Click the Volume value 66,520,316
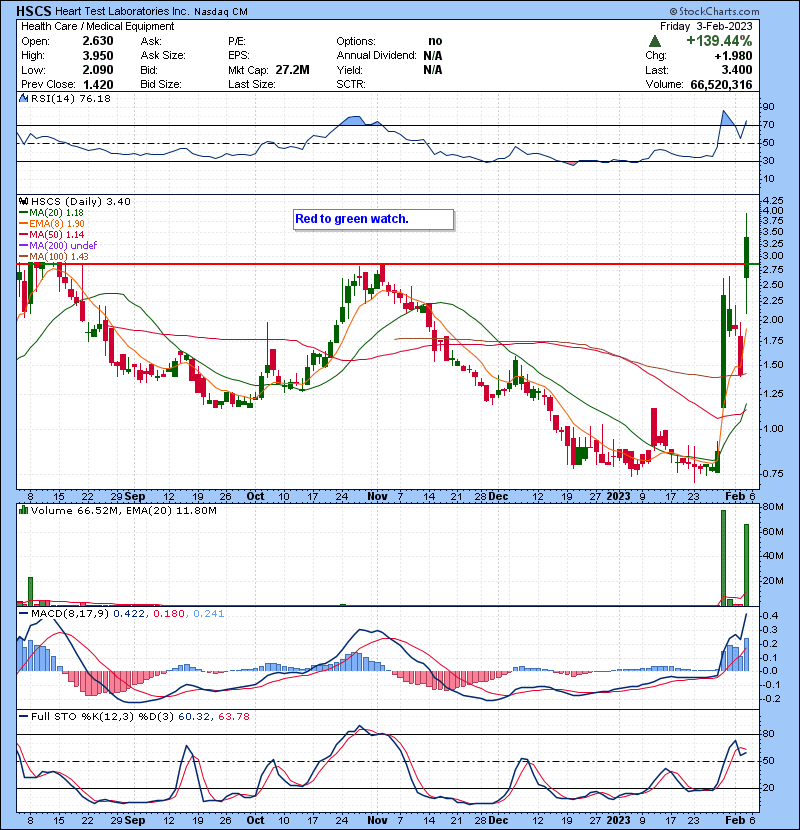This screenshot has height=830, width=800. 721,84
